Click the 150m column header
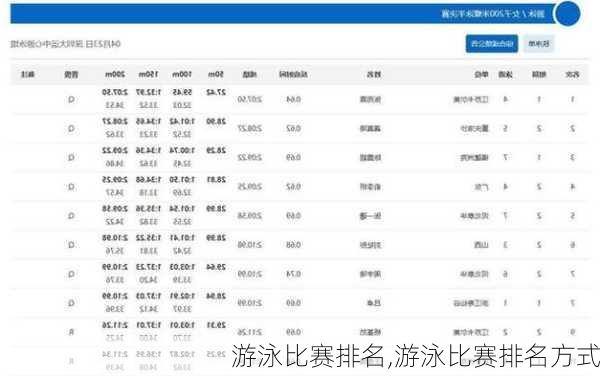The width and height of the screenshot is (600, 376). coord(148,74)
